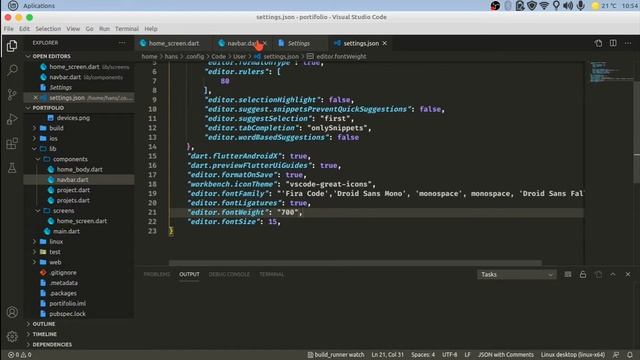The width and height of the screenshot is (640, 360).
Task: Split the editor right
Action: pyautogui.click(x=613, y=43)
